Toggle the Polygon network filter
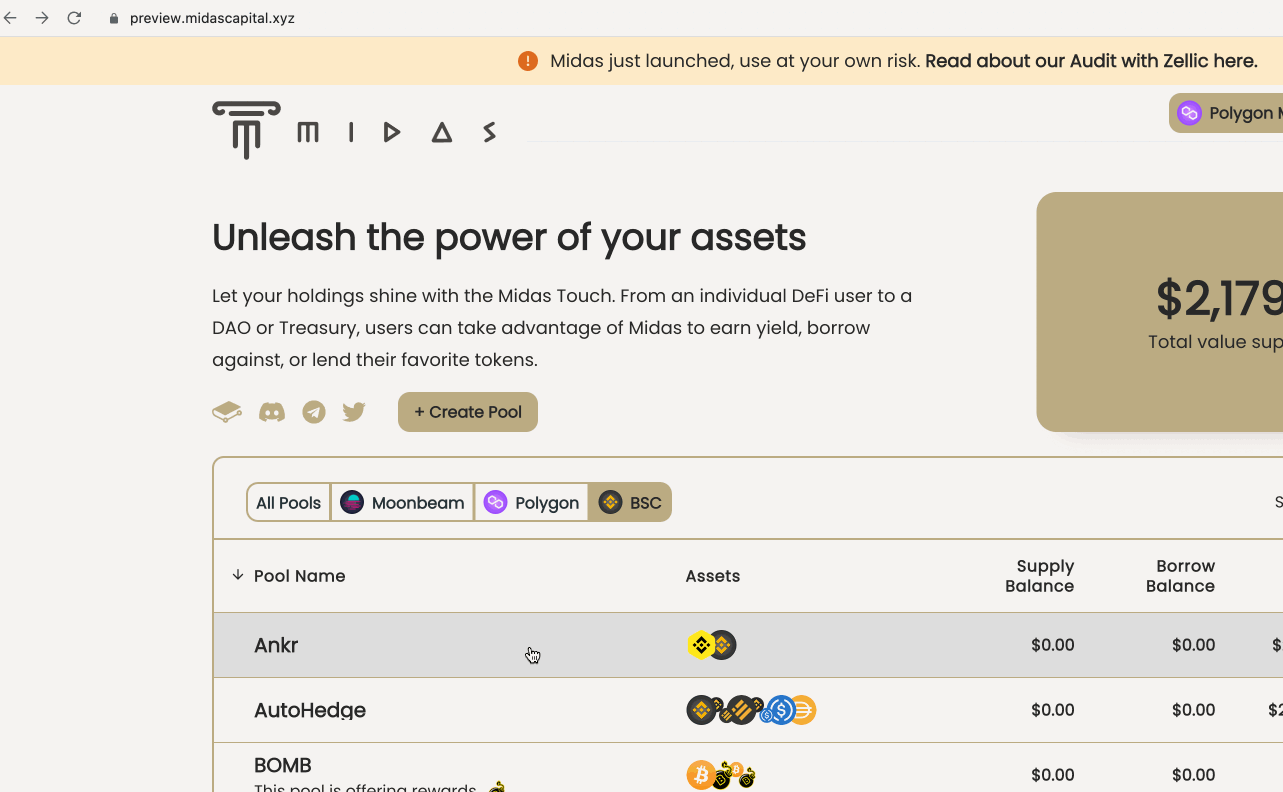This screenshot has height=792, width=1283. [x=531, y=502]
